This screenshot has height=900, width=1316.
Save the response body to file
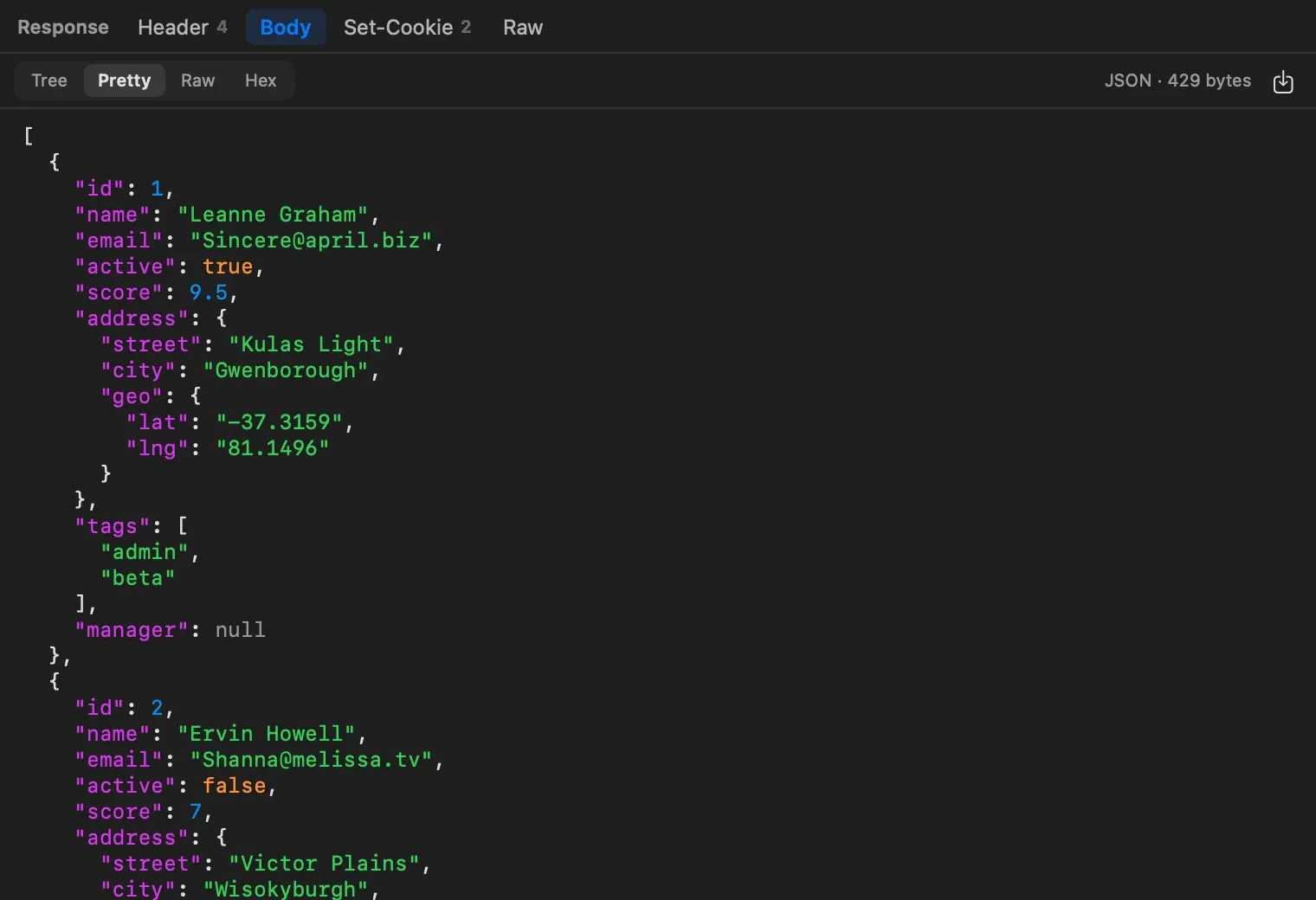point(1283,81)
